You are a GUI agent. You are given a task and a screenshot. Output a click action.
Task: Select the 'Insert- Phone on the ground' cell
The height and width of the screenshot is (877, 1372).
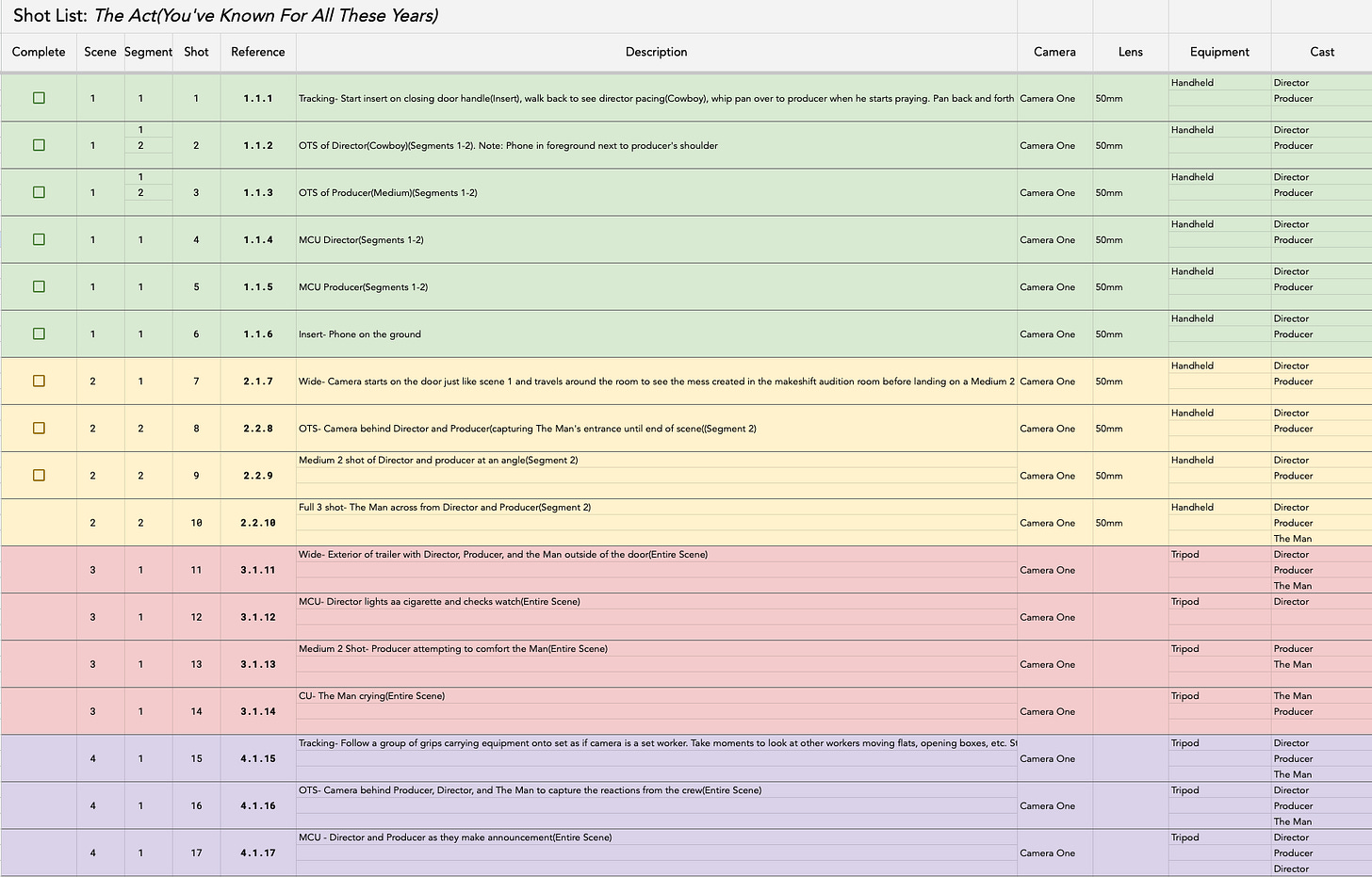click(657, 333)
